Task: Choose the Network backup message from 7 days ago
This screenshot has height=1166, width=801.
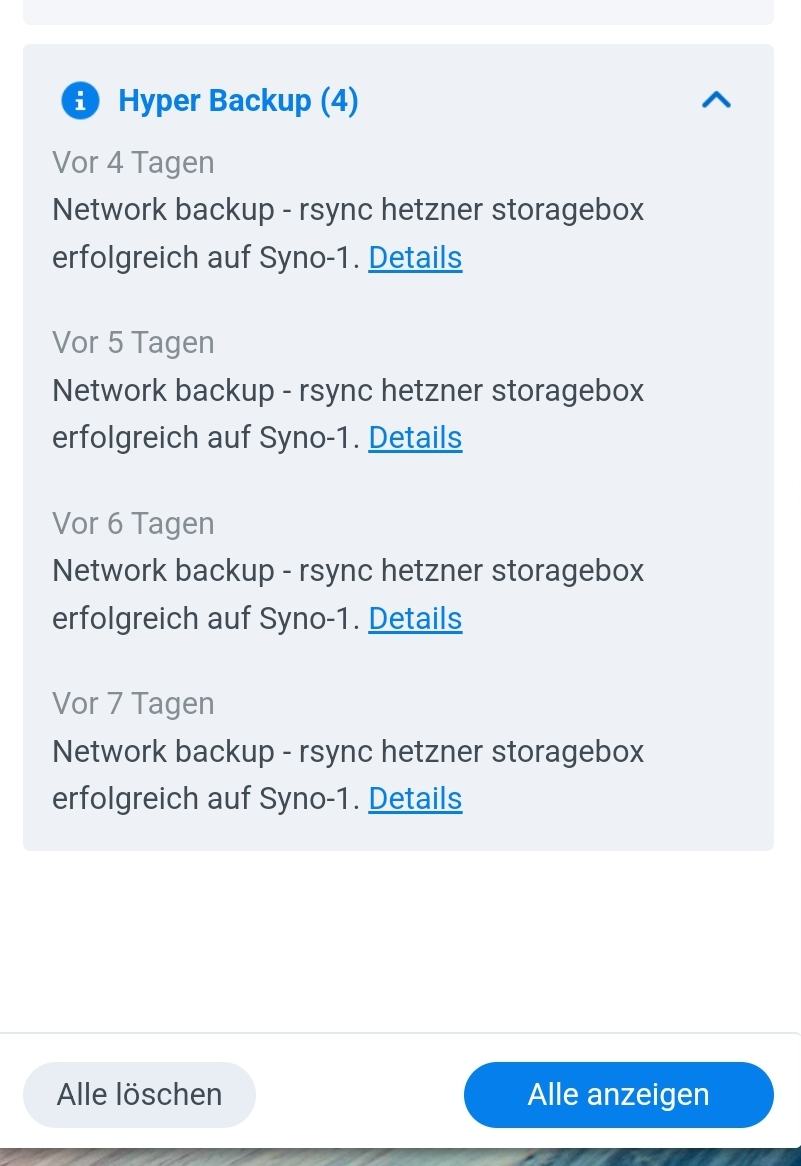Action: tap(348, 752)
